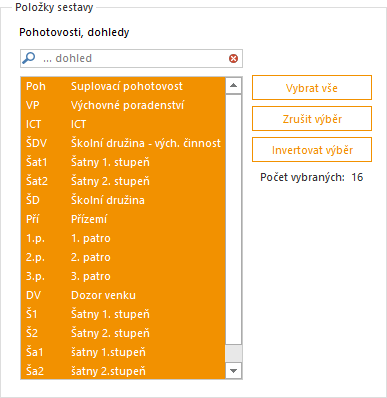Select the Přízemí list item
Screen dimensions: 387x398
(123, 219)
